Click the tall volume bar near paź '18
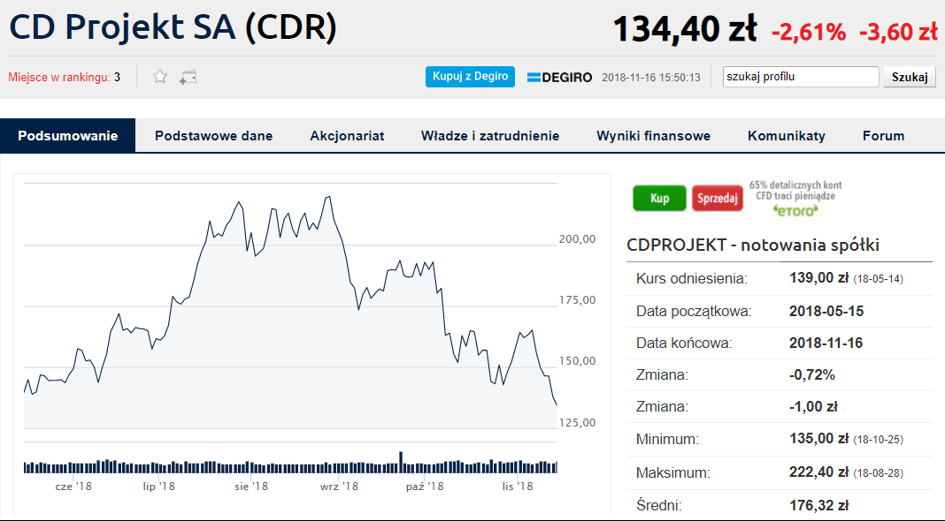Screen dimensions: 945x521 click(x=401, y=460)
